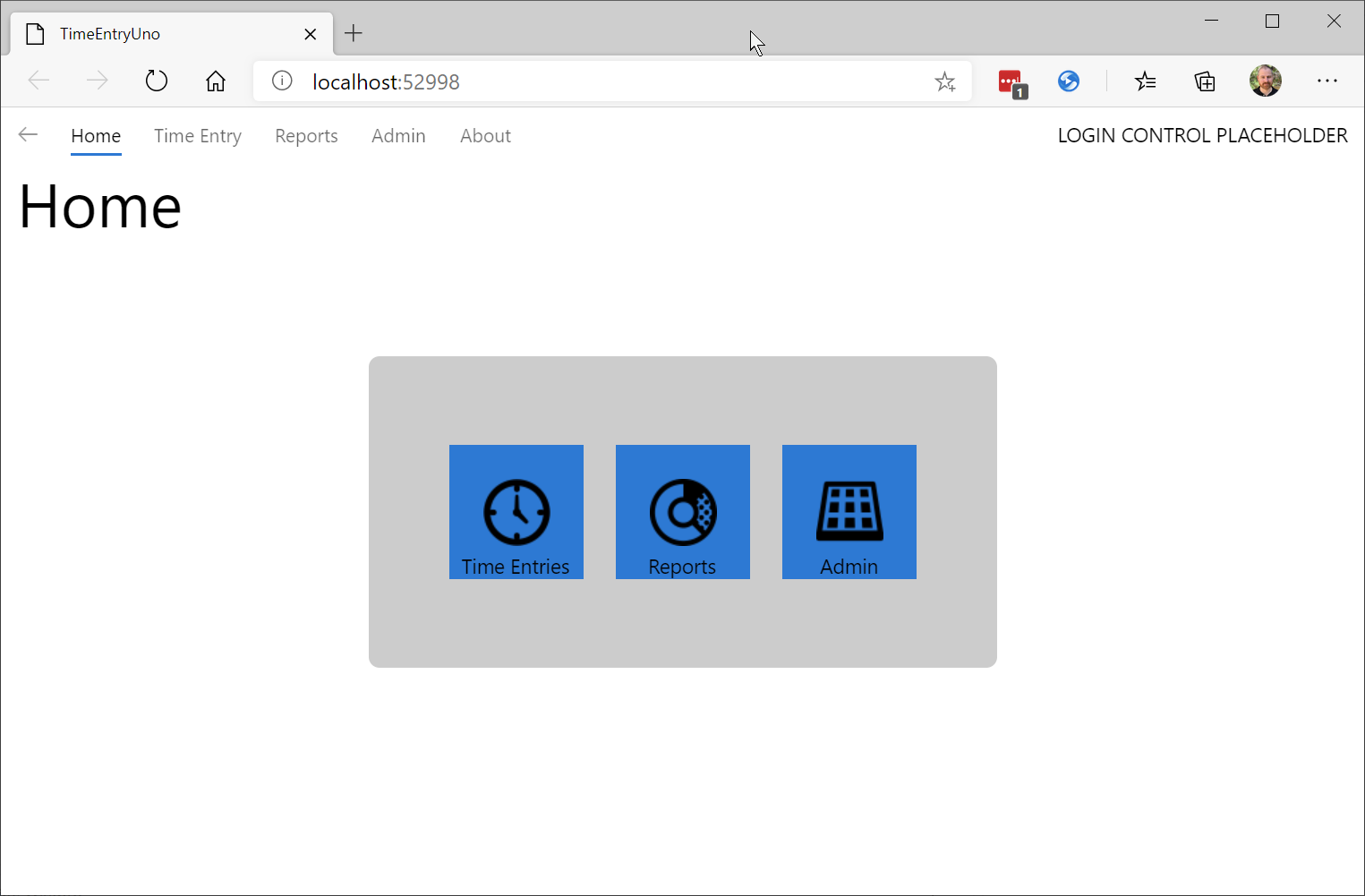Open the Reports pie chart tile
Screen dimensions: 1365x896
point(682,512)
